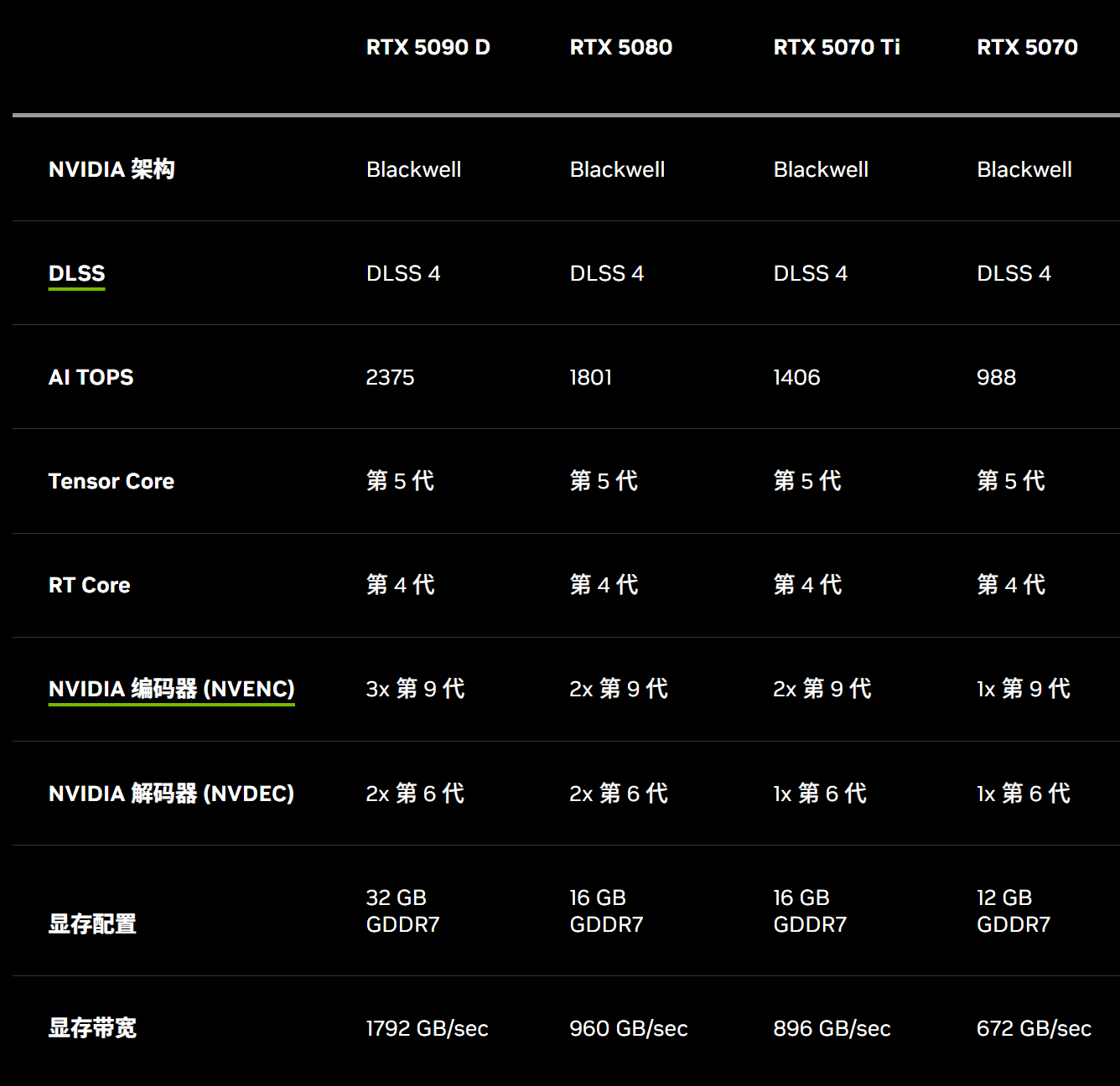Click 1x 第 6 代 under RTX 5070 Ti
This screenshot has width=1120, height=1086.
pyautogui.click(x=820, y=794)
